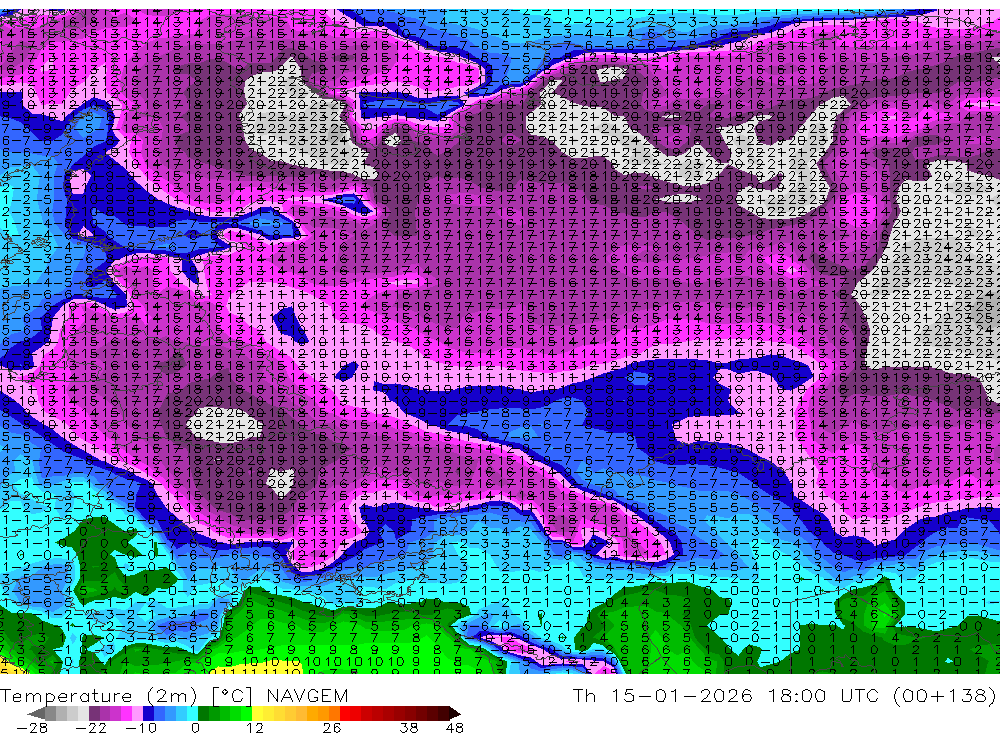1000x733 pixels.
Task: Click the gray left arrow of color scale
Action: (36, 713)
